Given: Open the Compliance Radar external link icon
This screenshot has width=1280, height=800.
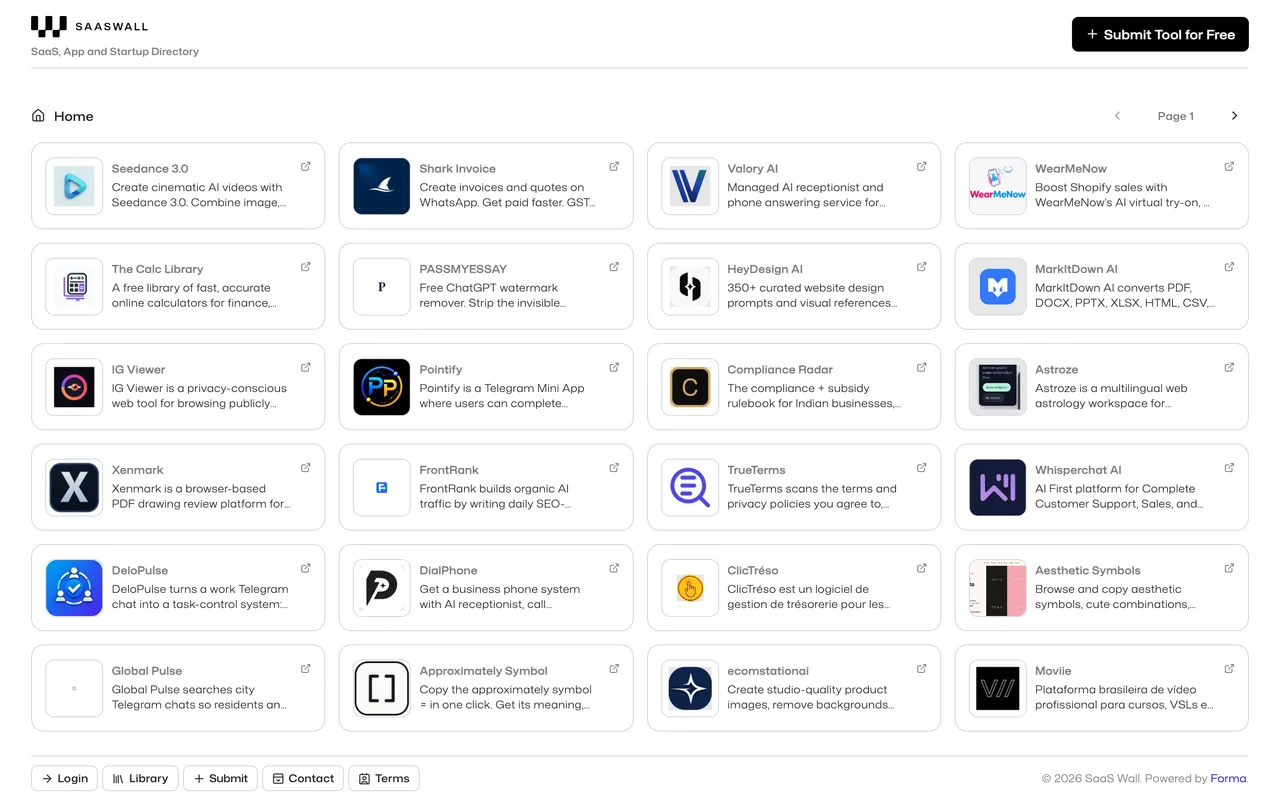Looking at the screenshot, I should coord(922,368).
